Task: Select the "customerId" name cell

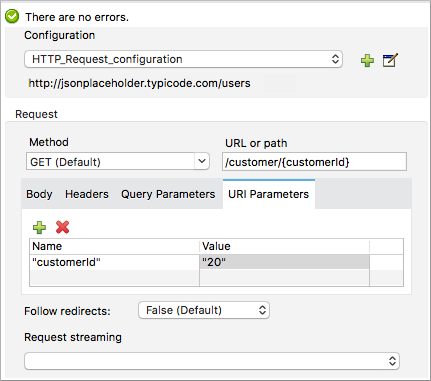Action: [x=114, y=262]
